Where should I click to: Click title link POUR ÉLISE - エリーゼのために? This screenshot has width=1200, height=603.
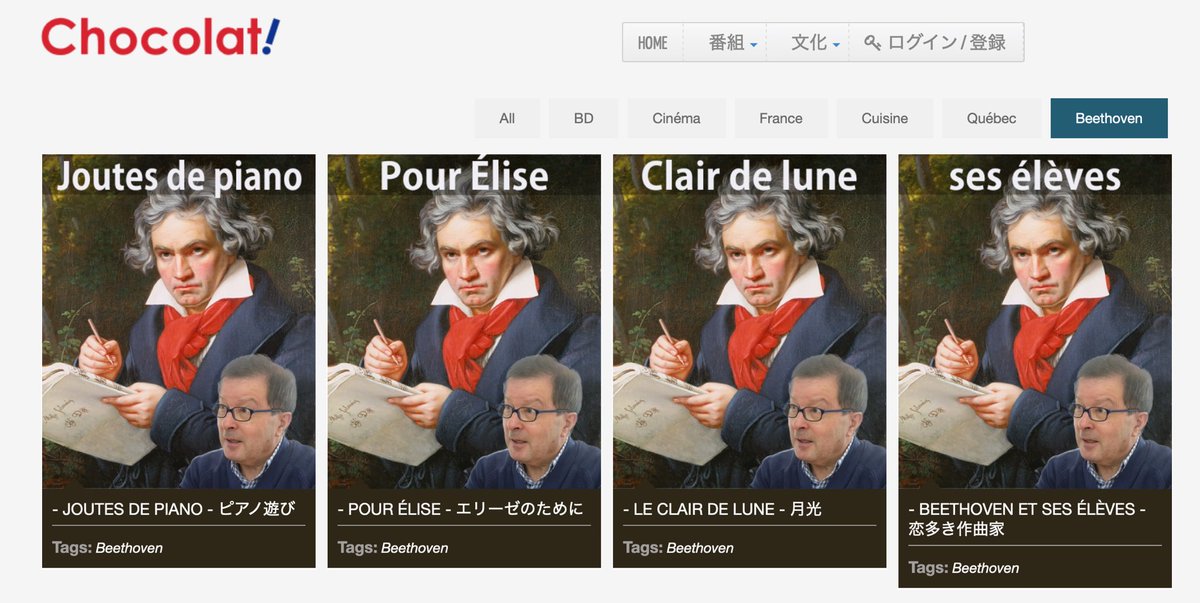461,509
